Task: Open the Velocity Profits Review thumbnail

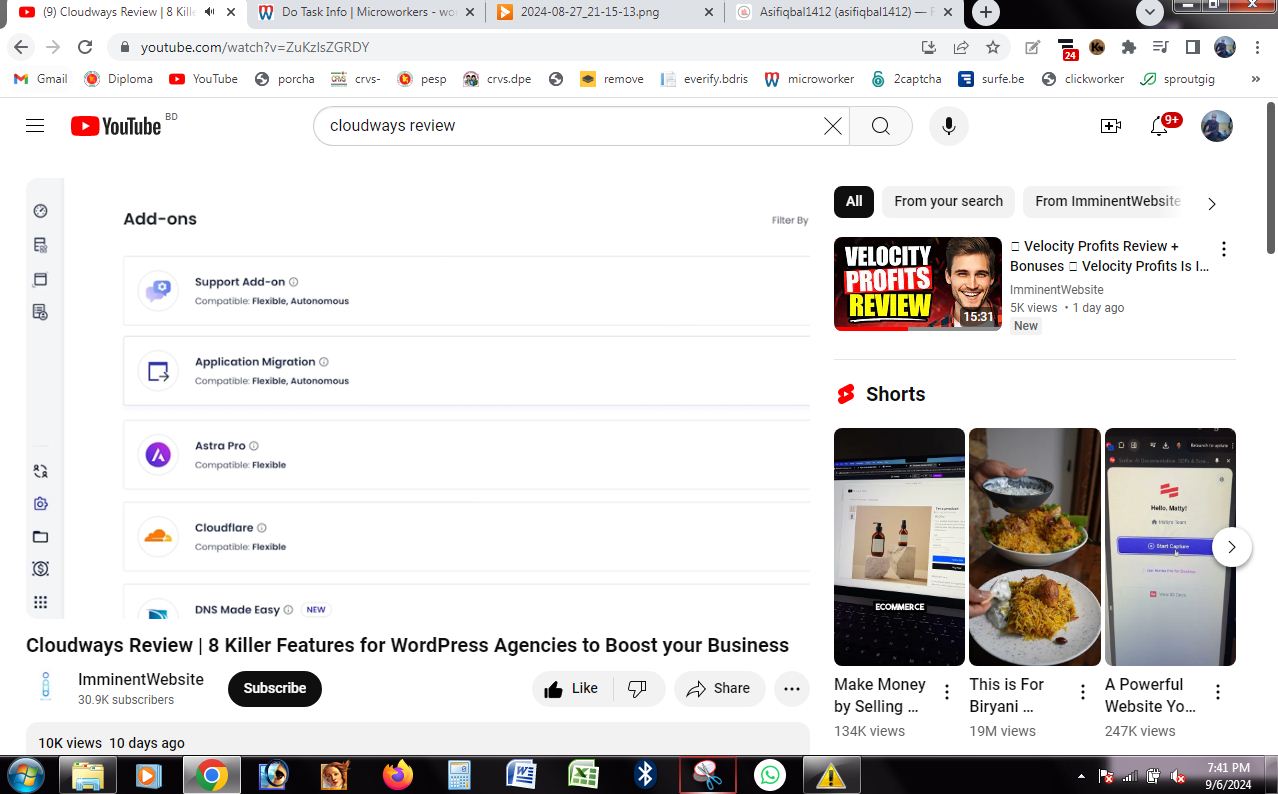Action: click(x=918, y=284)
